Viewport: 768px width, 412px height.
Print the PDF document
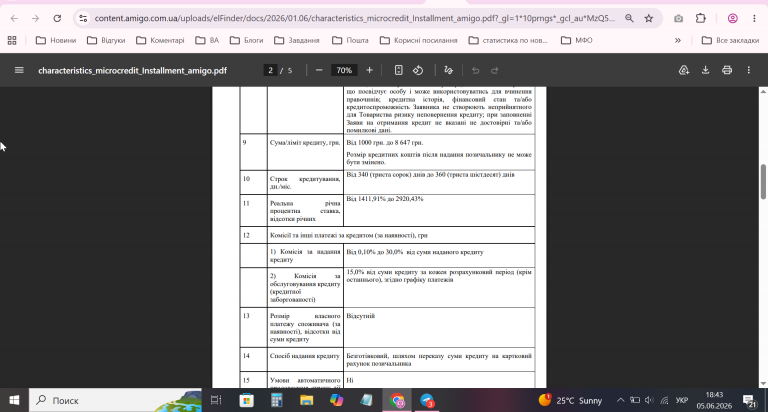(727, 70)
